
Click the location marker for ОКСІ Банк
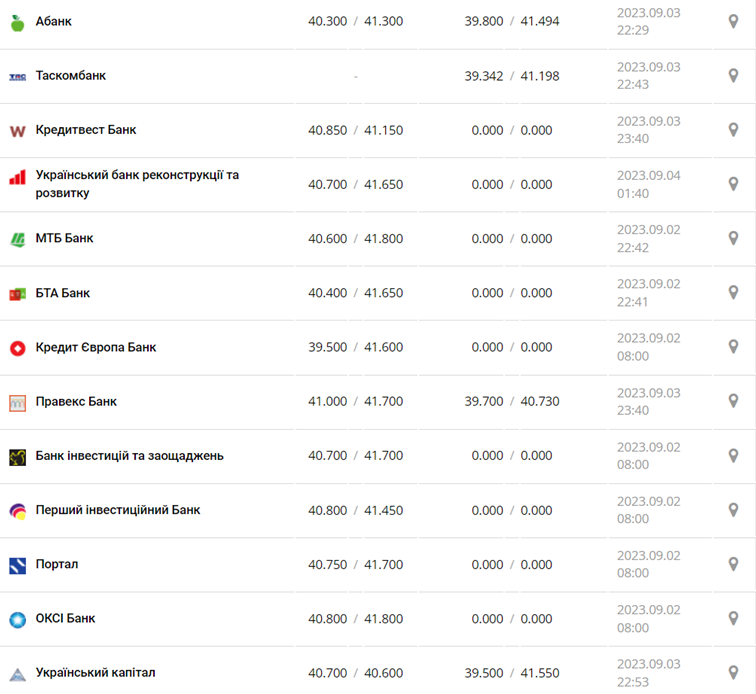point(733,618)
